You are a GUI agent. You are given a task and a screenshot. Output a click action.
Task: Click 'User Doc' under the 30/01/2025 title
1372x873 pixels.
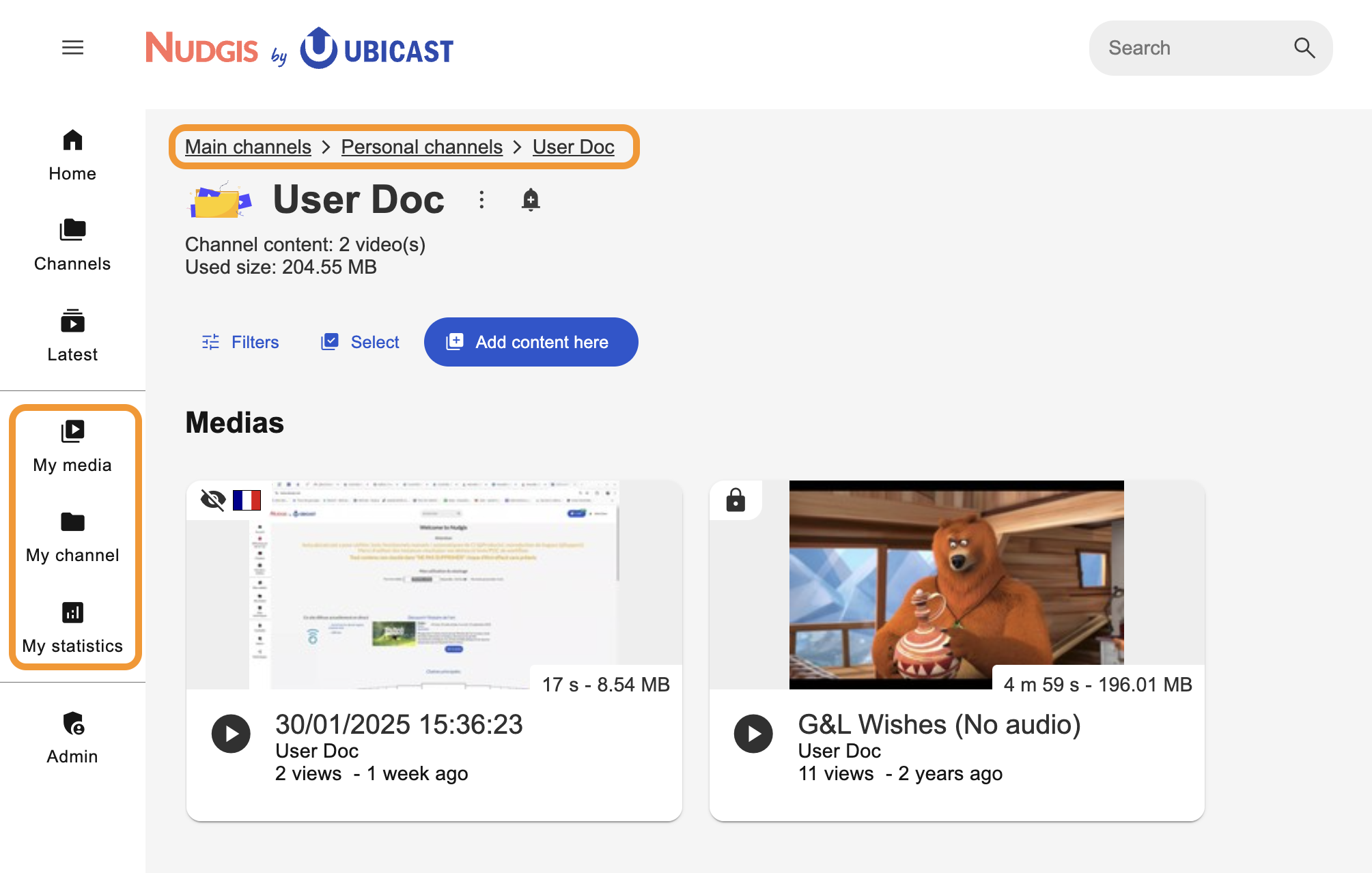click(x=317, y=751)
